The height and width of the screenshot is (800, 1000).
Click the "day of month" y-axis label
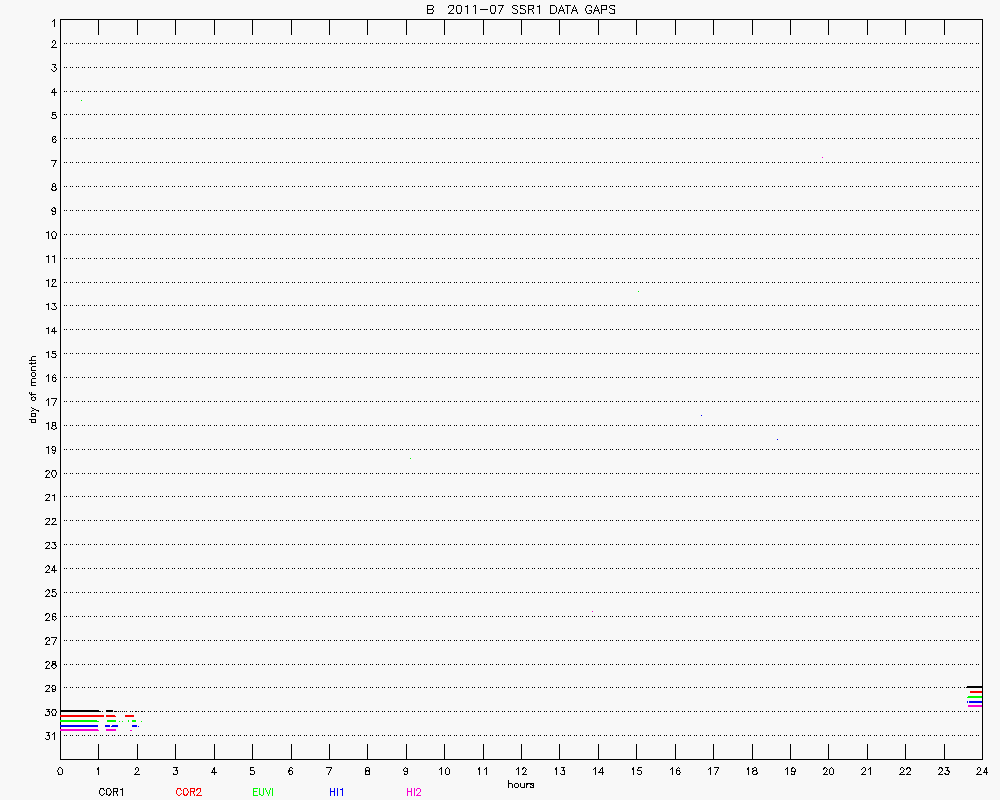point(33,389)
